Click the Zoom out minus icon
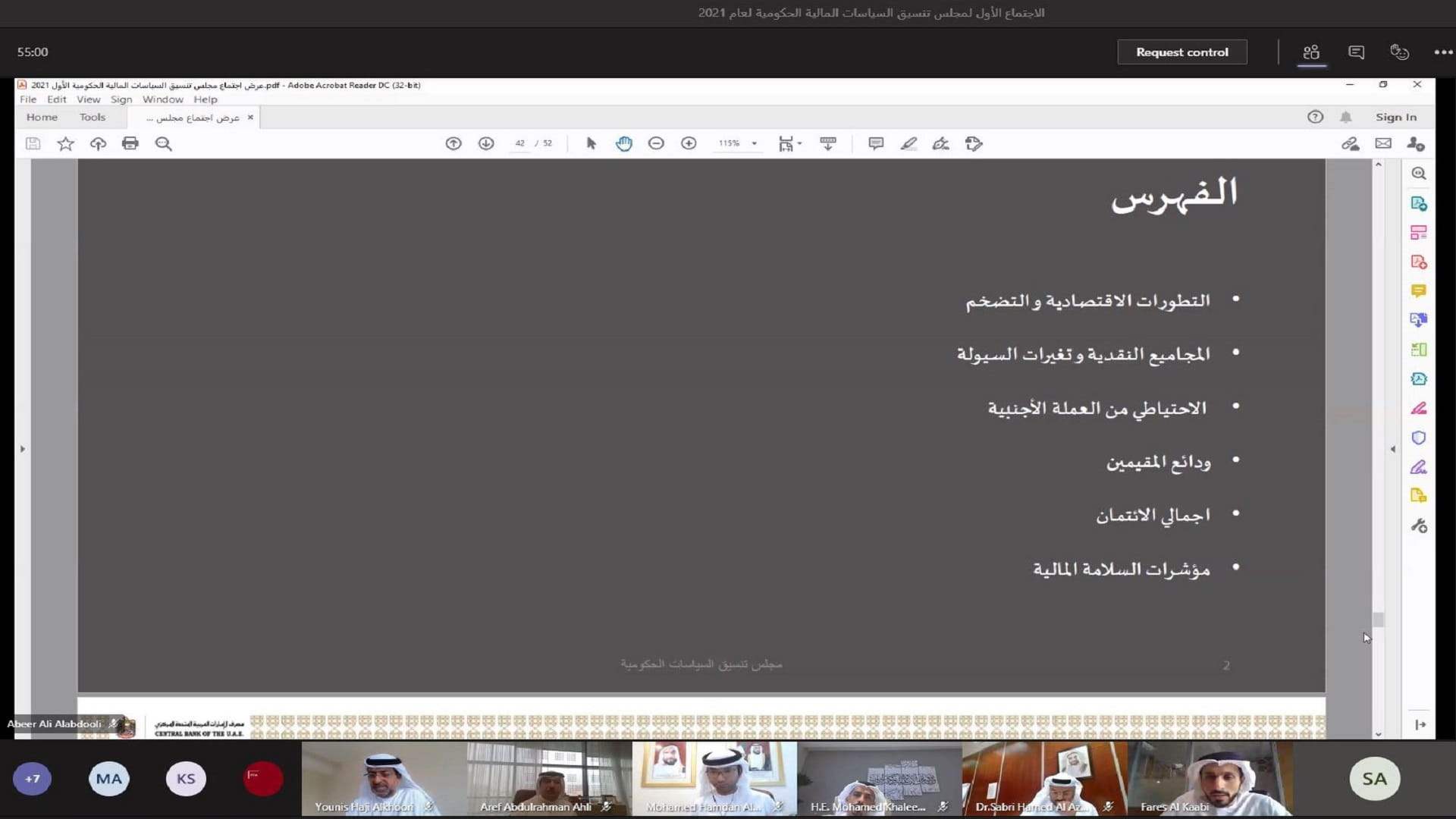Image resolution: width=1456 pixels, height=819 pixels. coord(656,143)
